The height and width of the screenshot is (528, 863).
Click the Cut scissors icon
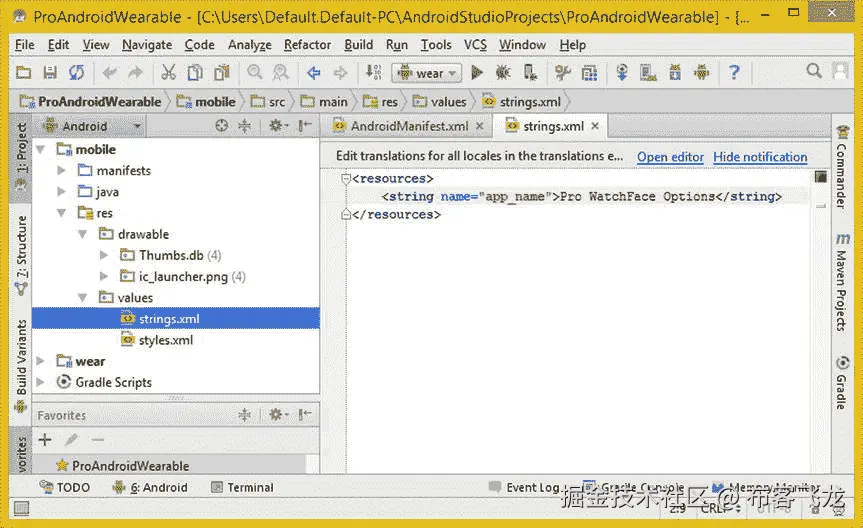click(168, 72)
